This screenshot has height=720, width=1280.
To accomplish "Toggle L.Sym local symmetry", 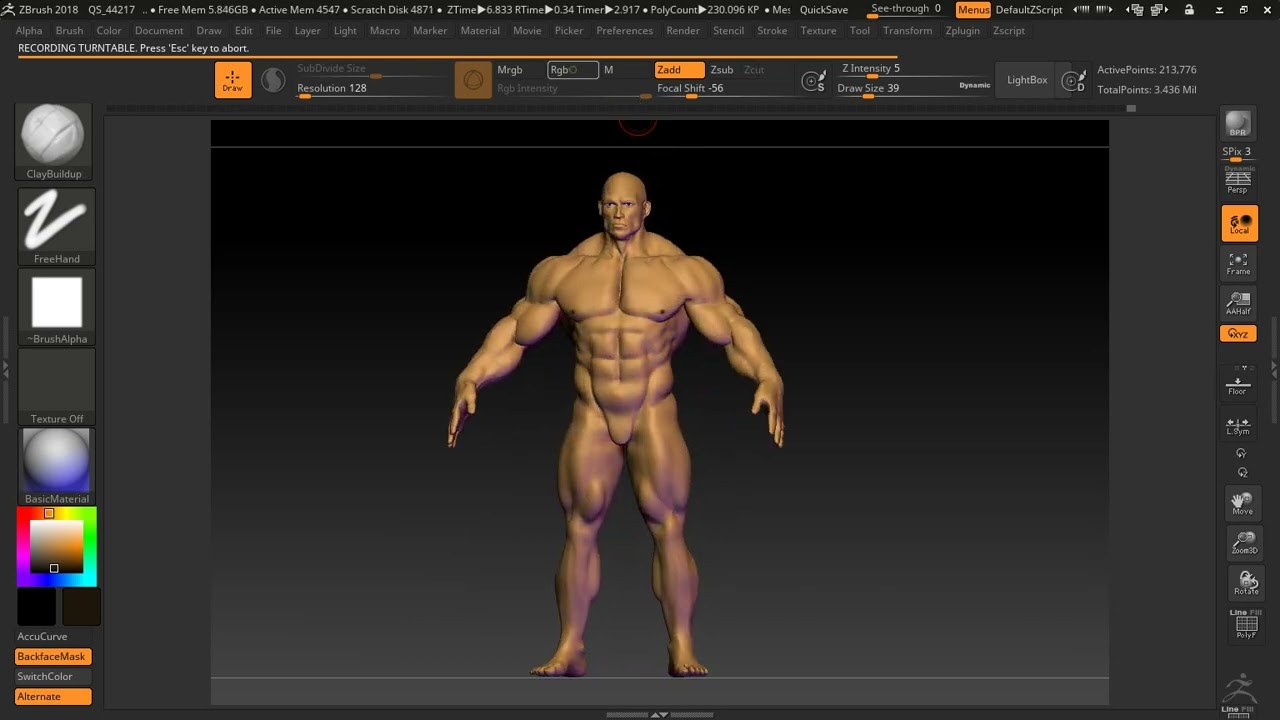I will 1238,425.
